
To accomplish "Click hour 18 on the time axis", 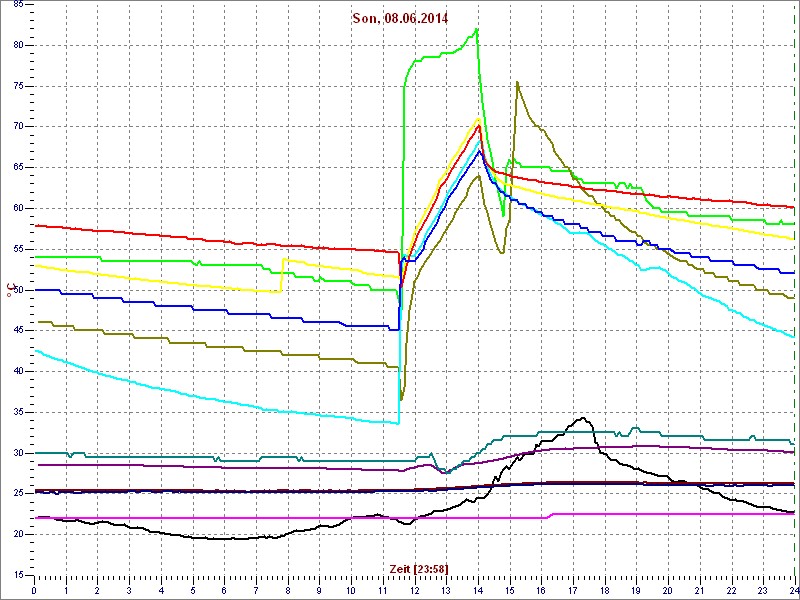I will pyautogui.click(x=604, y=591).
